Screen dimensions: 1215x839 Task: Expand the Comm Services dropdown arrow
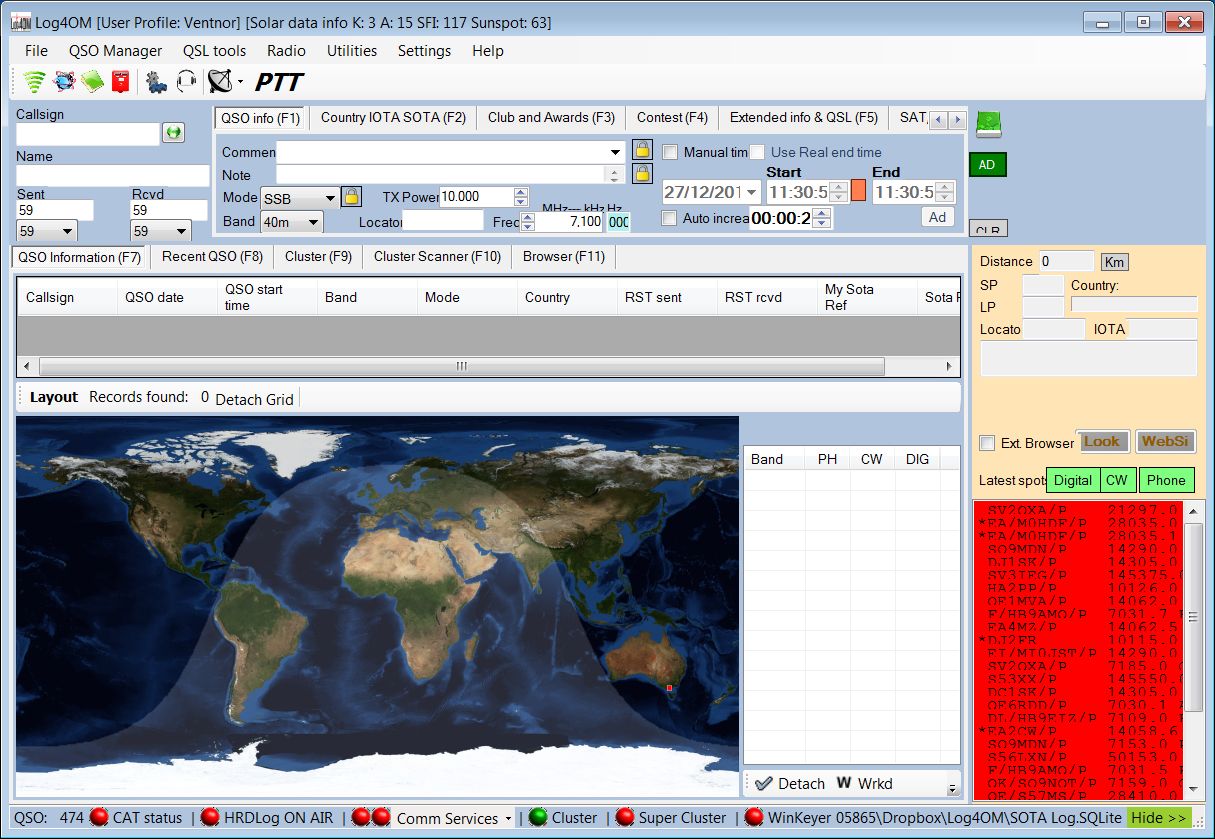[508, 818]
